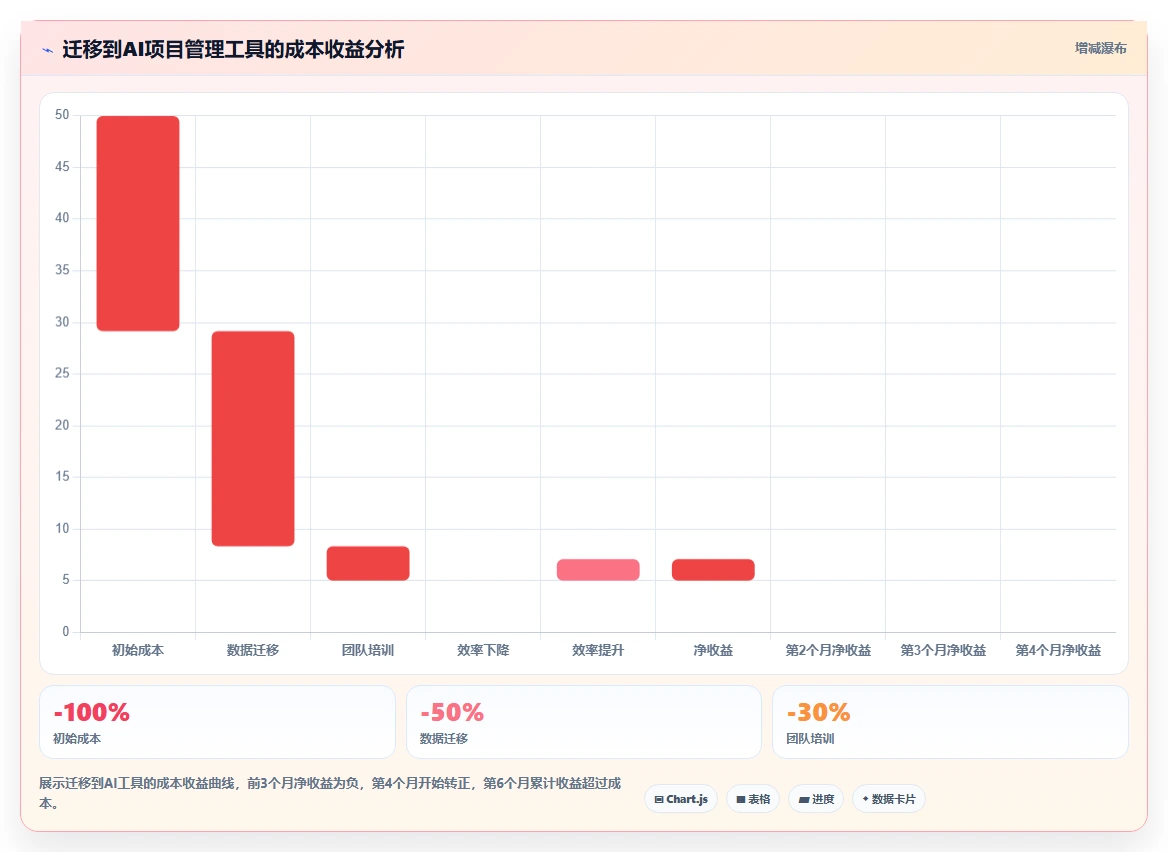Open the -100% 初始成本 stat card

217,722
